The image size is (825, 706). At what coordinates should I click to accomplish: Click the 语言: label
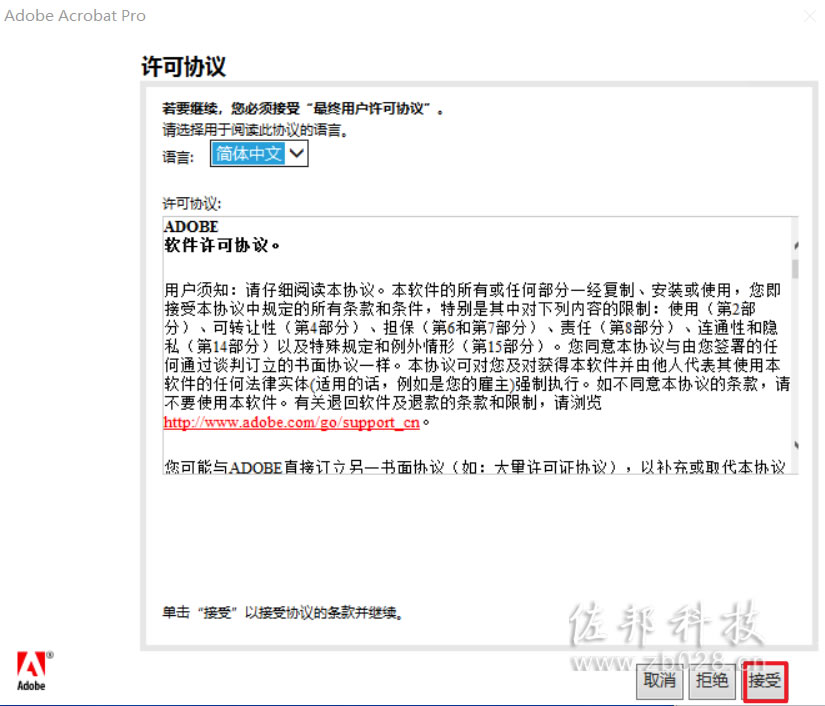pos(178,157)
